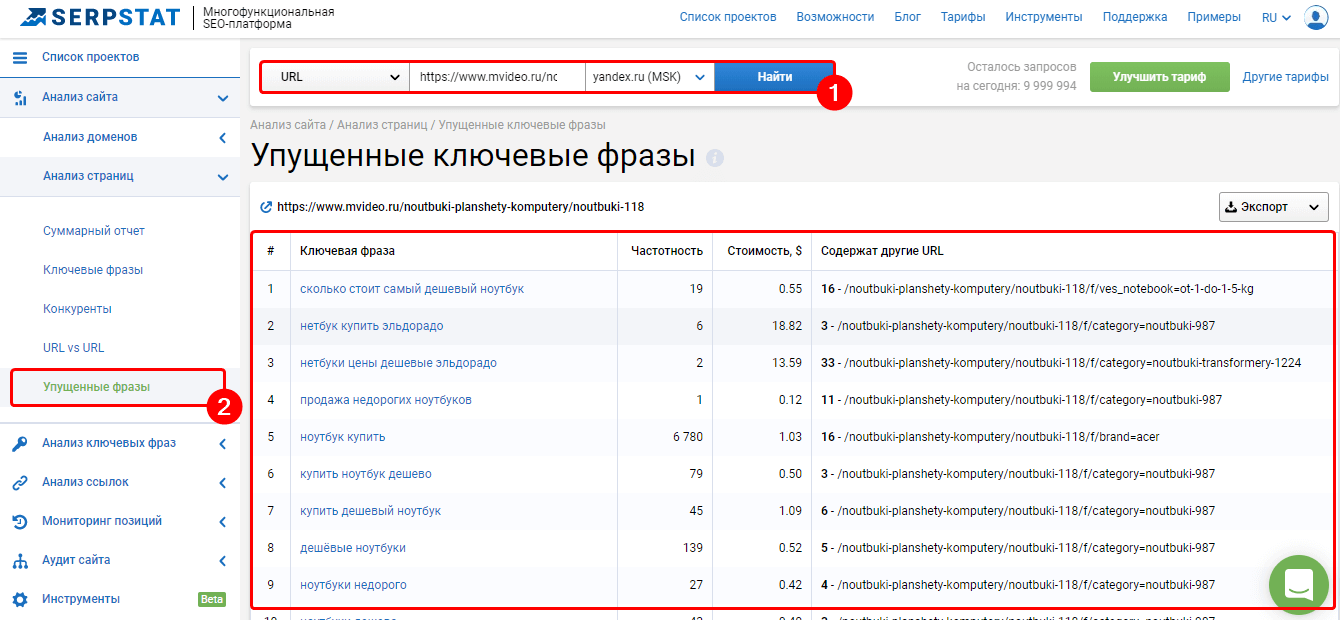The image size is (1340, 620).
Task: Click the hamburger icon beside Список проектов
Action: click(20, 57)
